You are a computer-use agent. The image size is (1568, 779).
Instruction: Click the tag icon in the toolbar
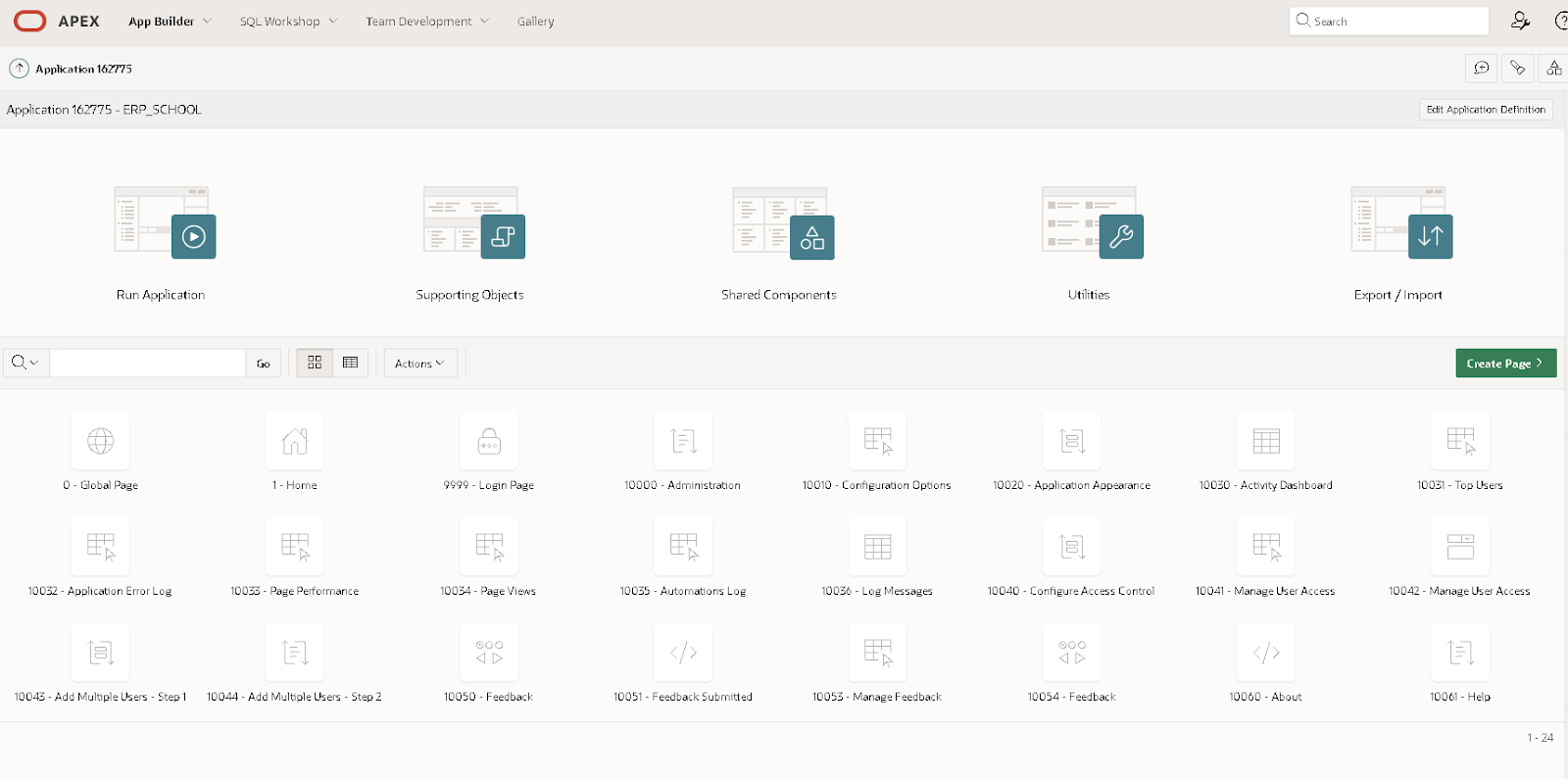(x=1518, y=68)
